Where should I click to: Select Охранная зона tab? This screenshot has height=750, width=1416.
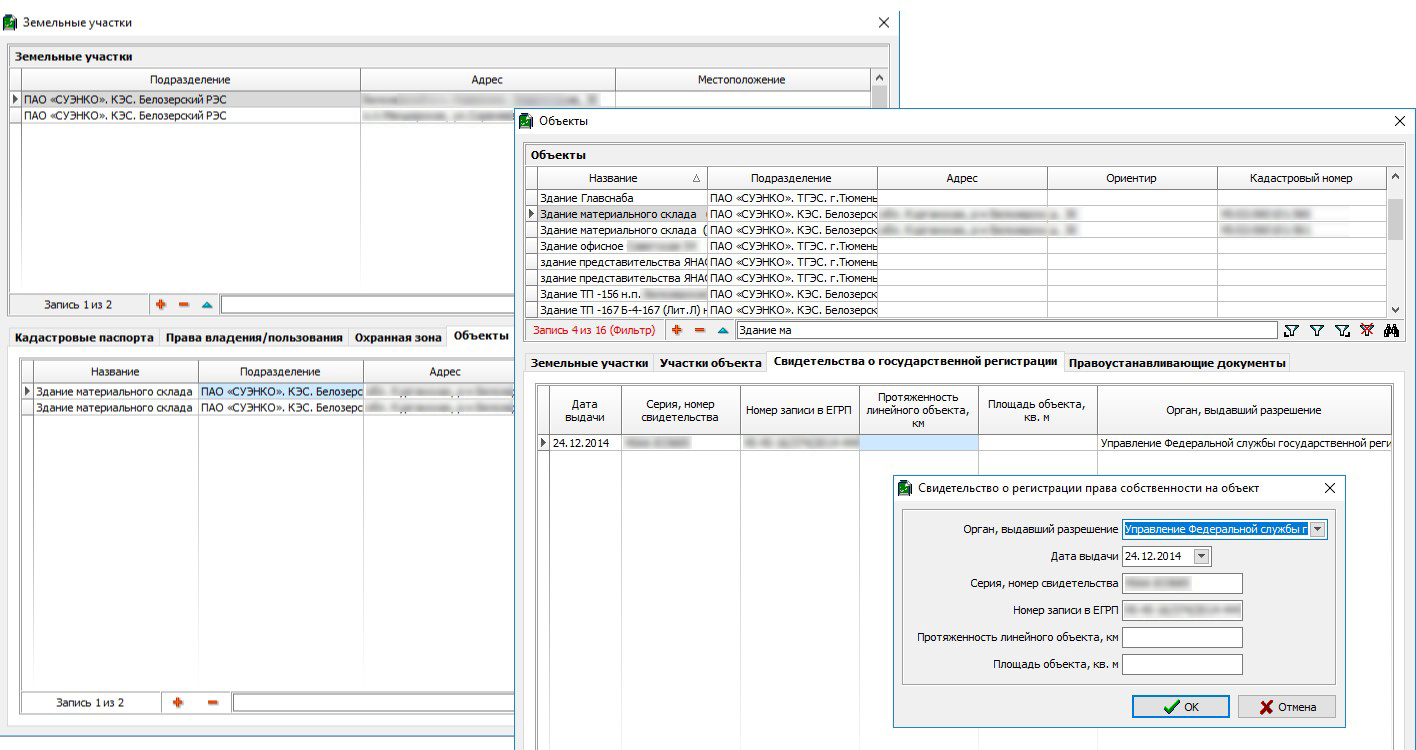(398, 337)
